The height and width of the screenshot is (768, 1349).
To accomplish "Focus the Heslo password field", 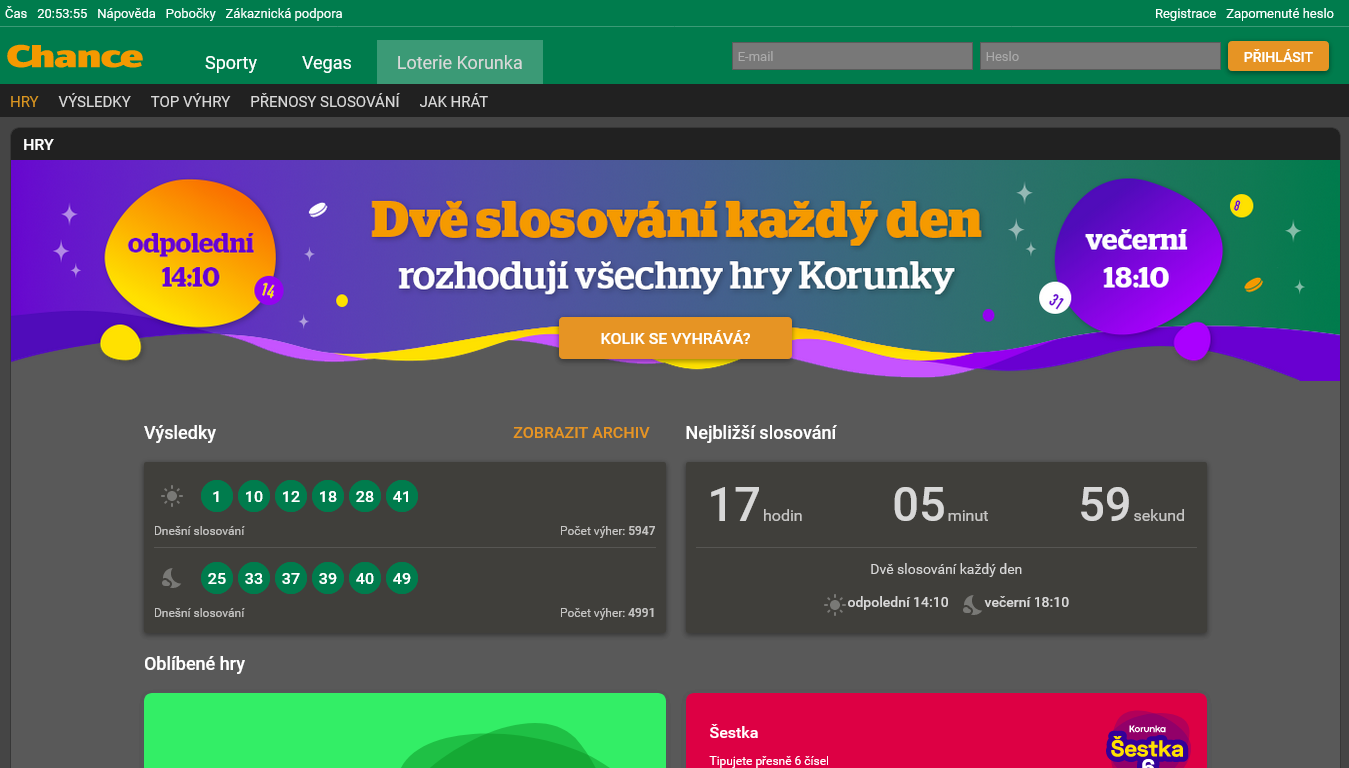I will click(1100, 56).
